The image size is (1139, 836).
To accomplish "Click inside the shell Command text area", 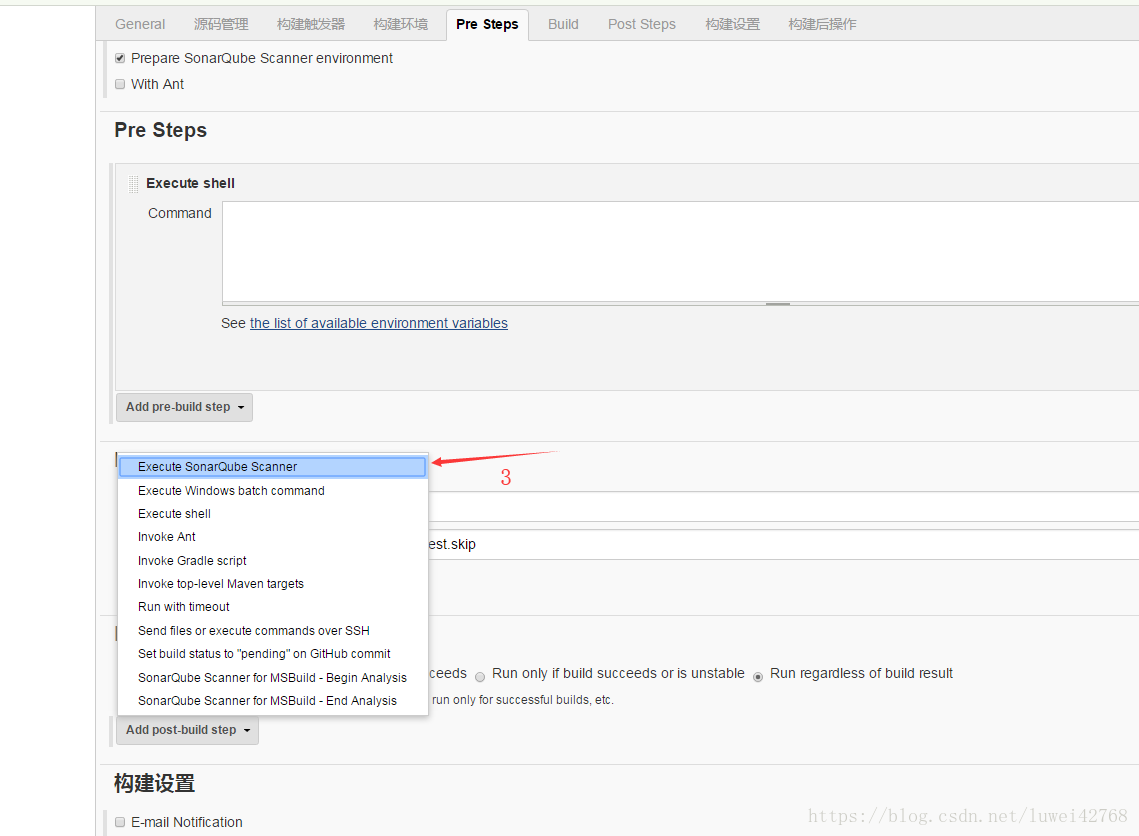I will (680, 251).
